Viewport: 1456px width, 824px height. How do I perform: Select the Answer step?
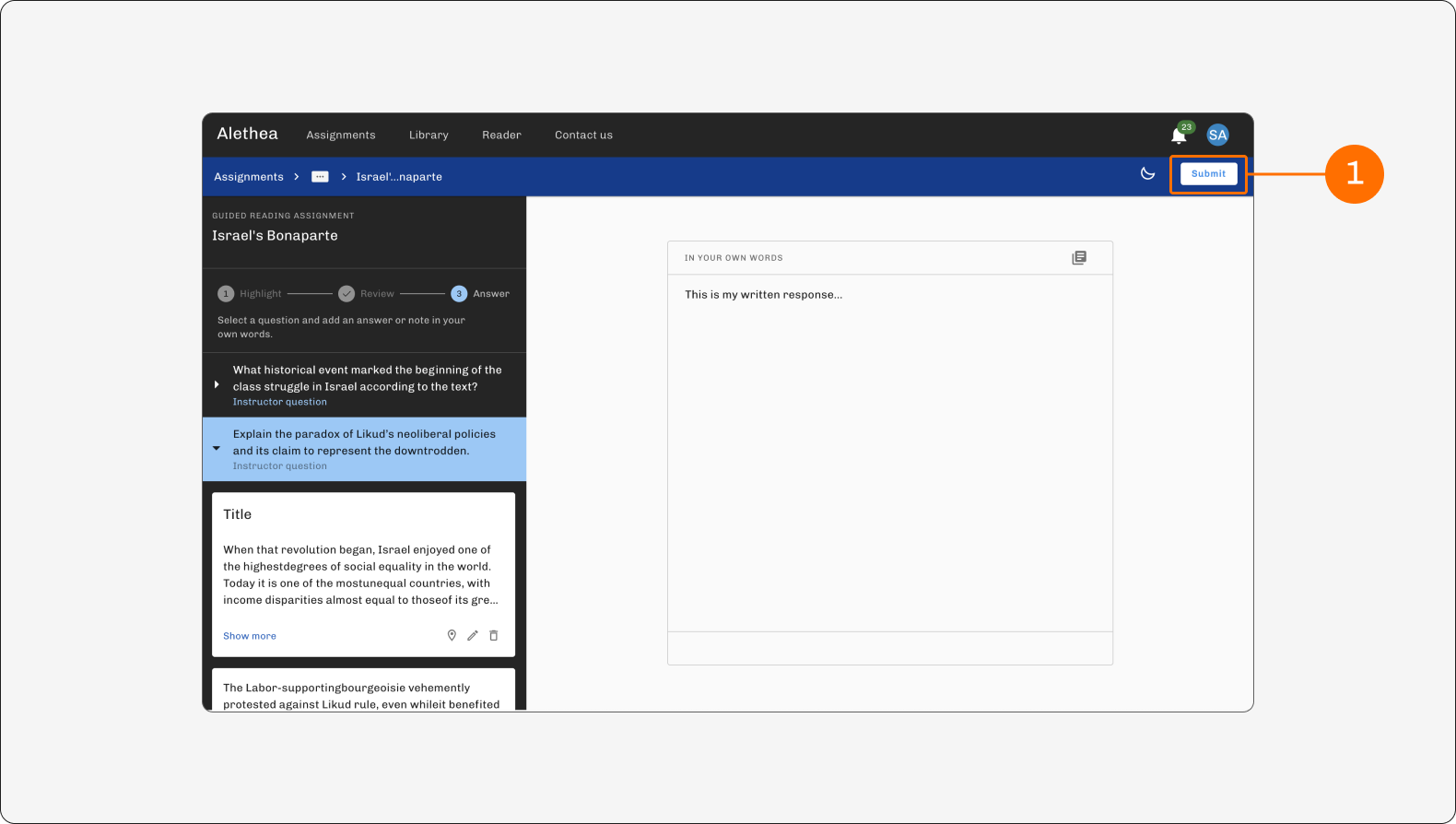click(480, 294)
